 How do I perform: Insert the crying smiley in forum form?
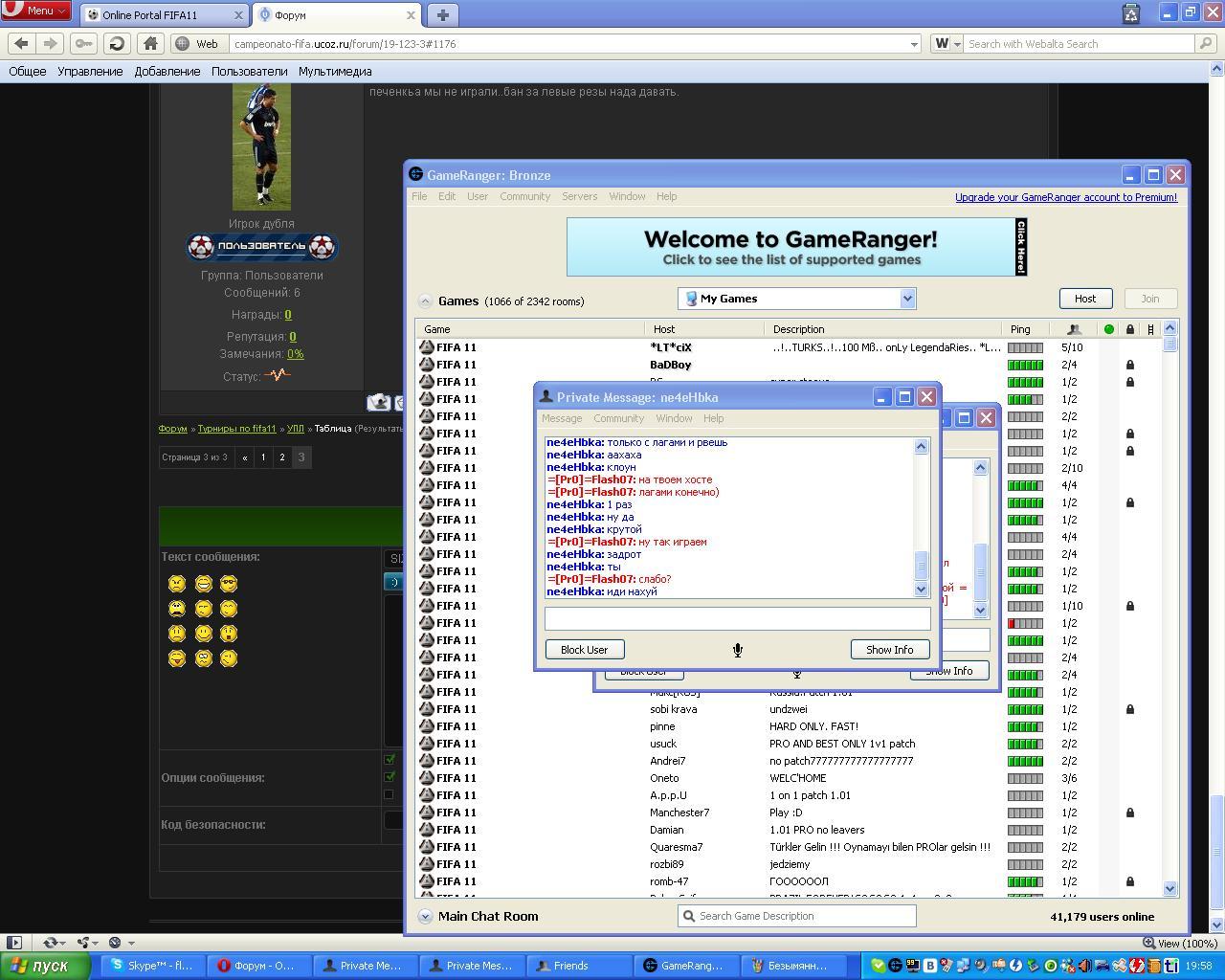[x=176, y=608]
